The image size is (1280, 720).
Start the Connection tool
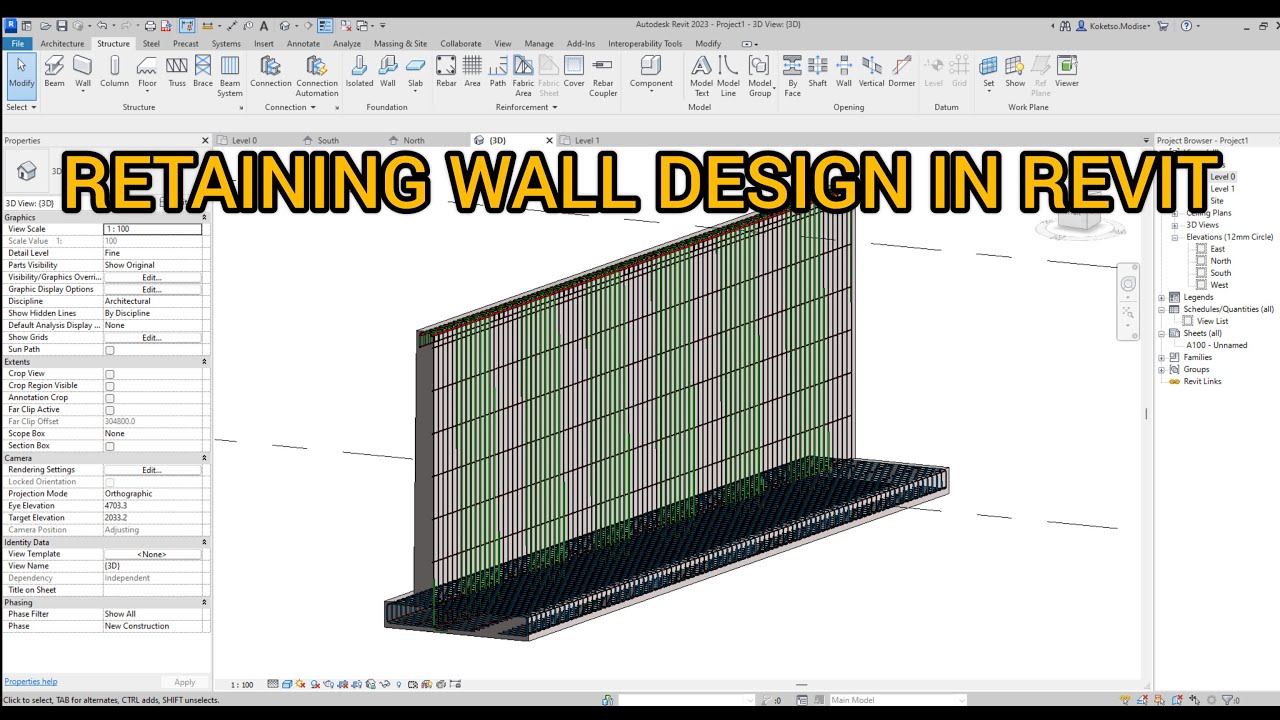click(x=271, y=72)
